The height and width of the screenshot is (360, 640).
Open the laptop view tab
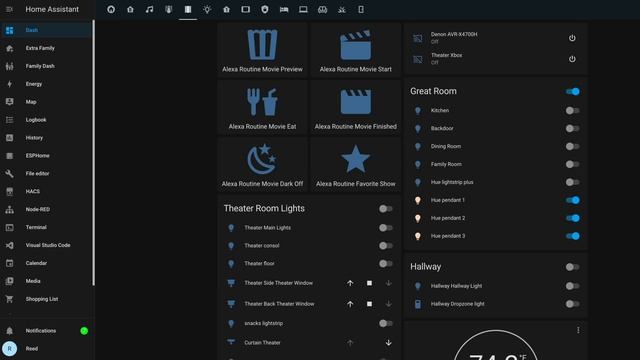(303, 9)
